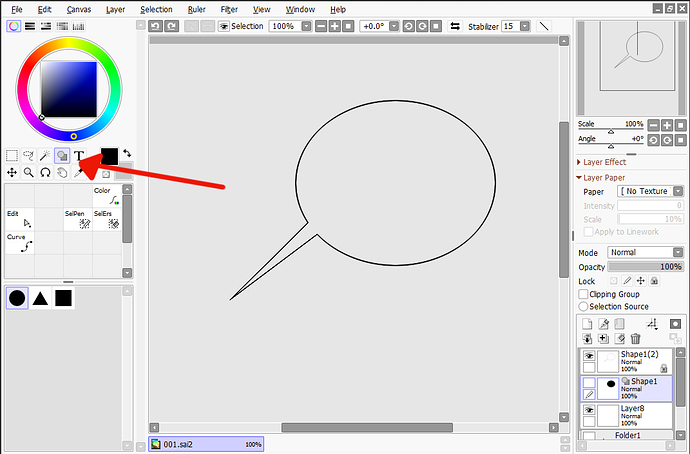Select the Curve shape tool
The image size is (690, 454).
tap(19, 243)
